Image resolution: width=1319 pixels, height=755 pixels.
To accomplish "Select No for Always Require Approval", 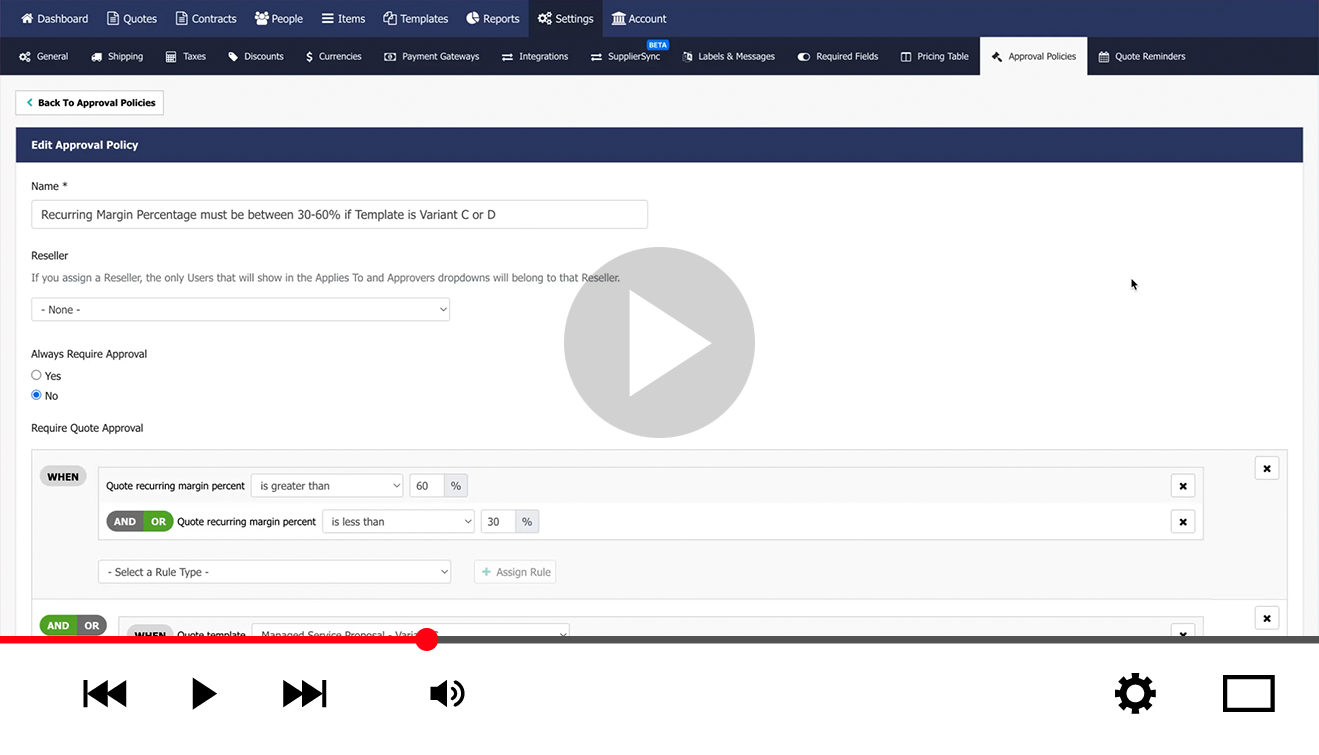I will (x=37, y=395).
